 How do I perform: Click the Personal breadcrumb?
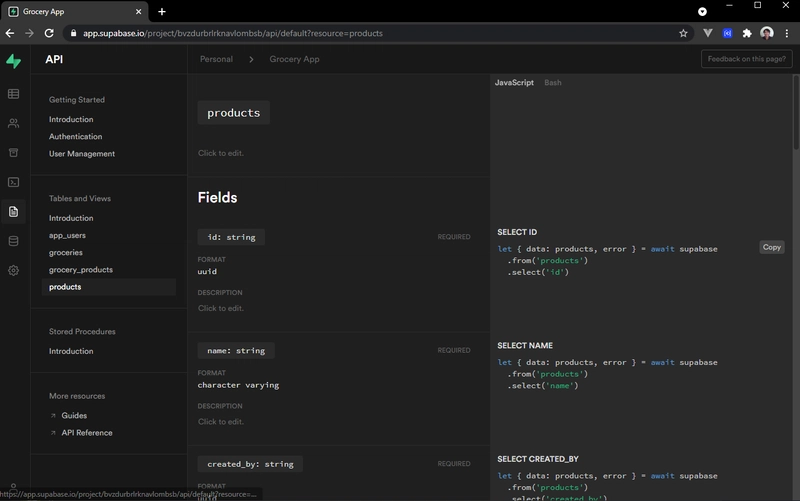pyautogui.click(x=216, y=59)
